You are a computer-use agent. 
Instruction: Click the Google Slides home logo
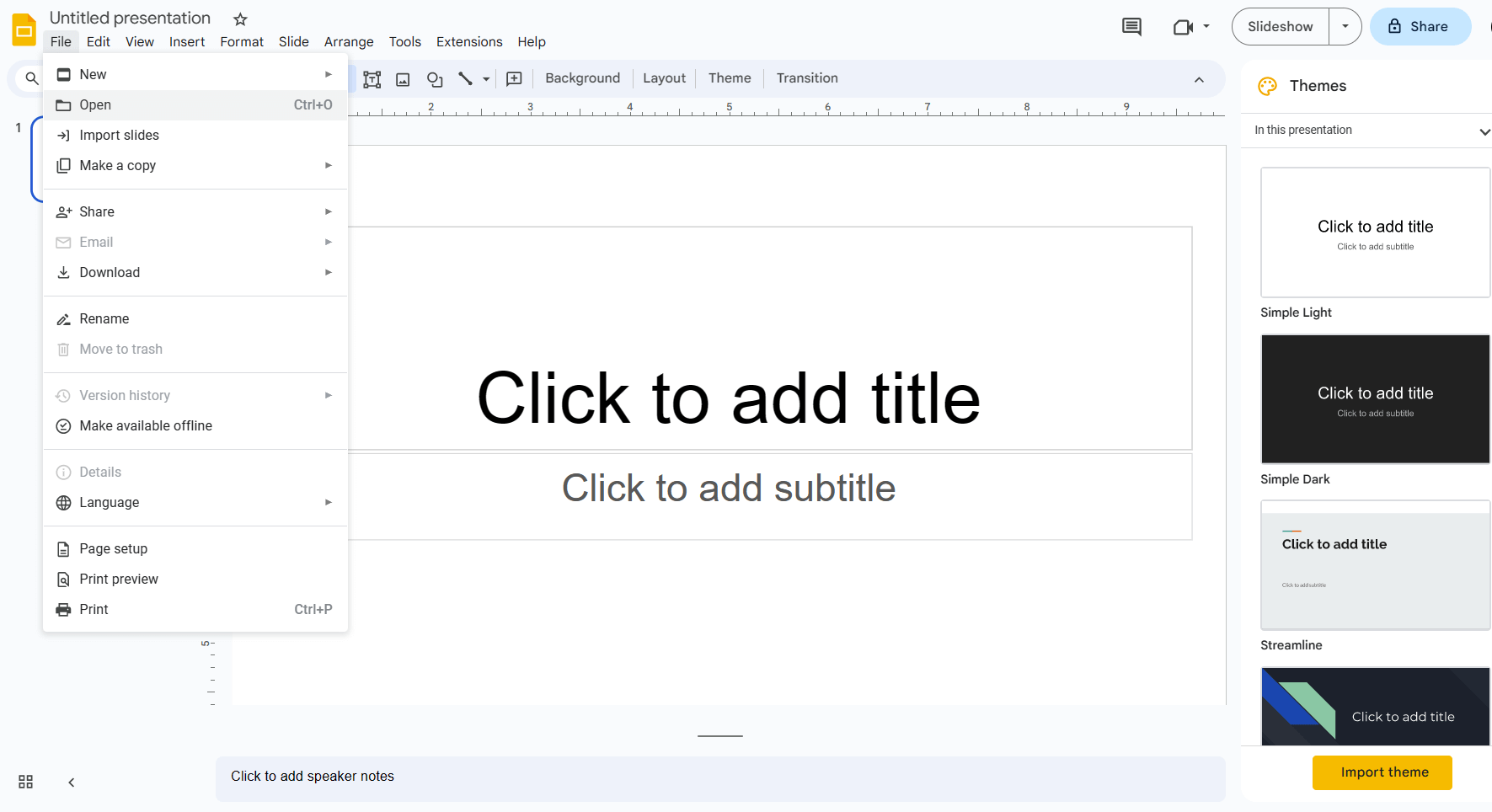(24, 29)
